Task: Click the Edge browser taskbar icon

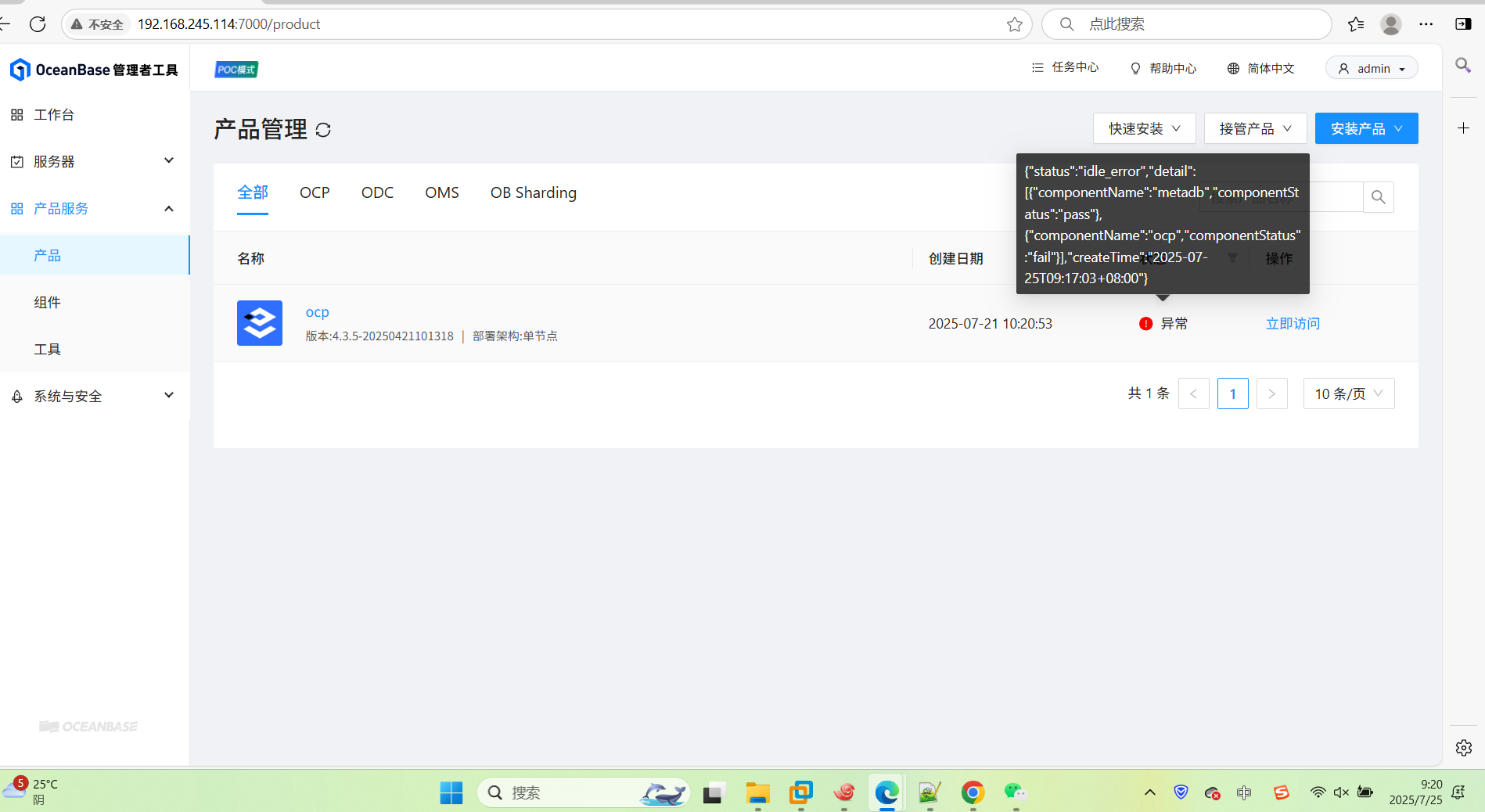Action: [x=886, y=793]
